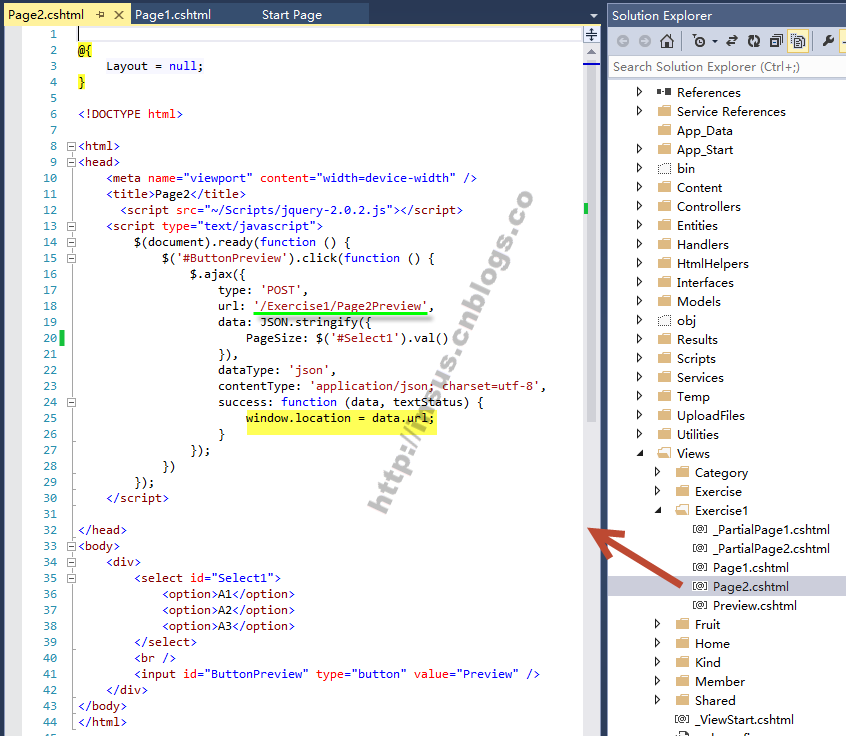Open the Pending Changes Filter dropdown arrow
The height and width of the screenshot is (736, 846).
click(715, 42)
